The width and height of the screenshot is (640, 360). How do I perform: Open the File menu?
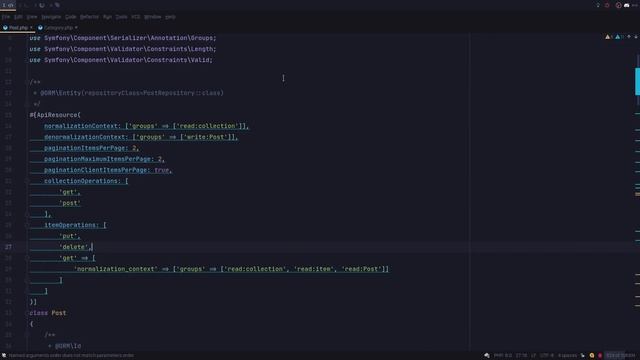pyautogui.click(x=6, y=17)
